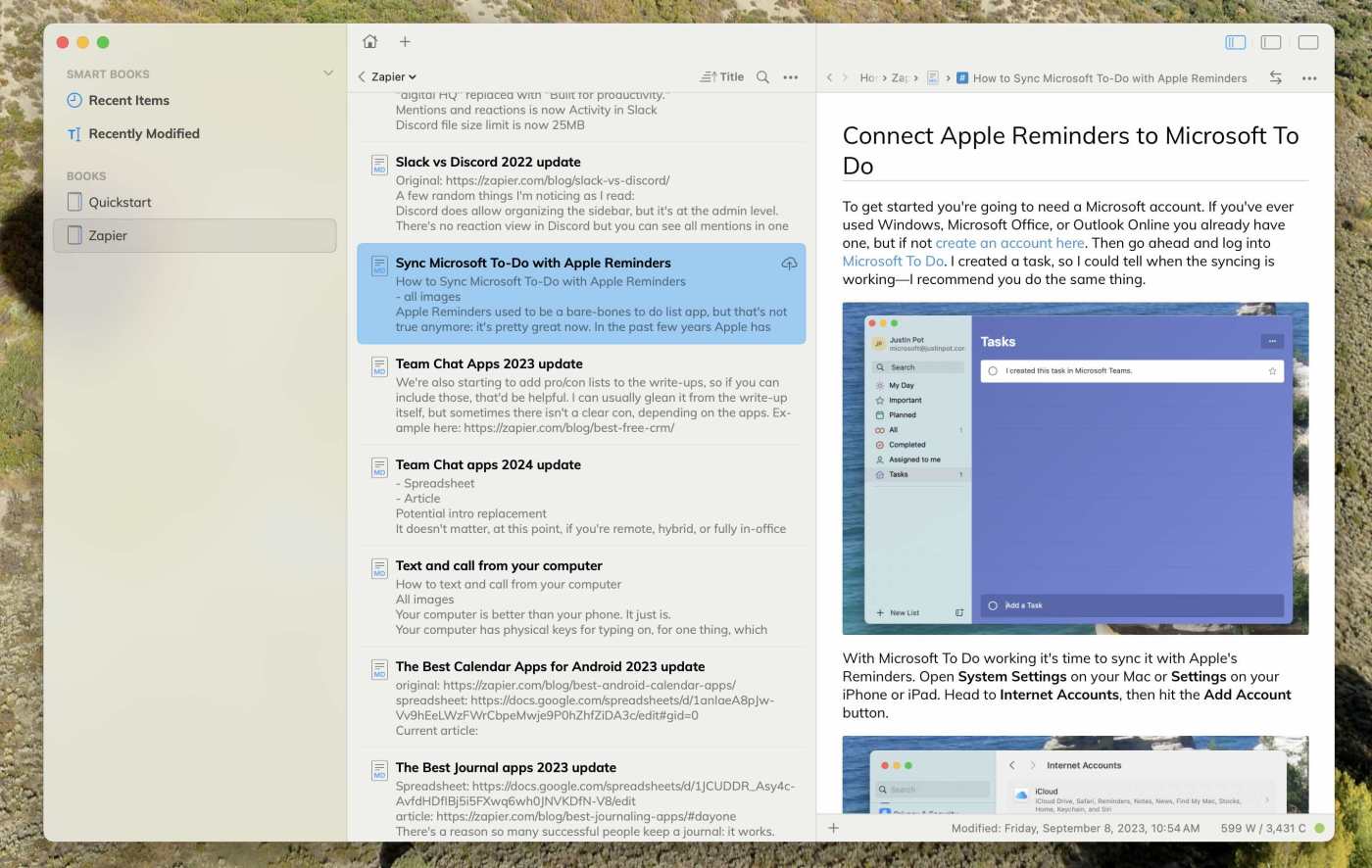Open Text and call from your computer note

pos(581,597)
